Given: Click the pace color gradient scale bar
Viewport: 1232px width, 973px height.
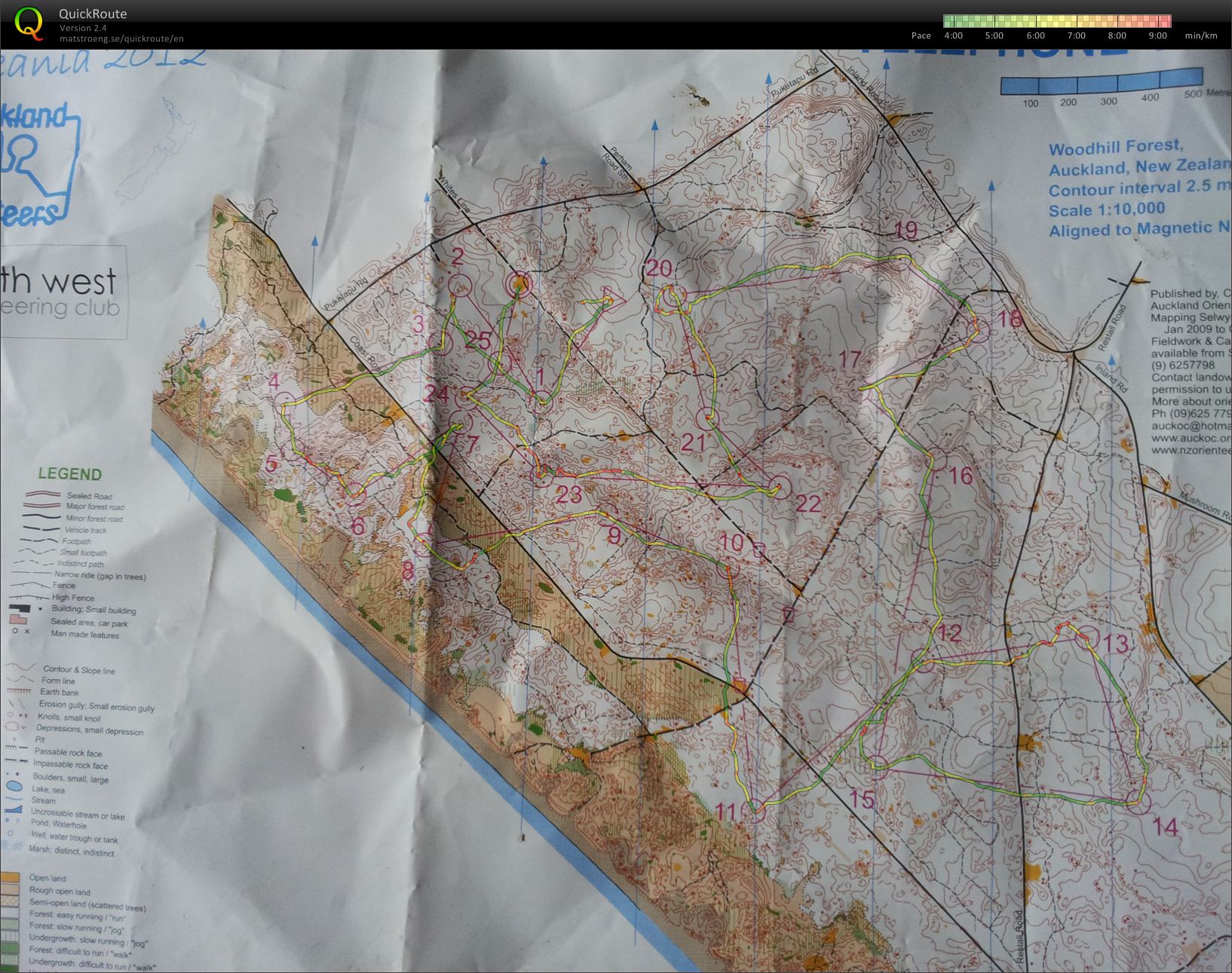Looking at the screenshot, I should 1057,21.
